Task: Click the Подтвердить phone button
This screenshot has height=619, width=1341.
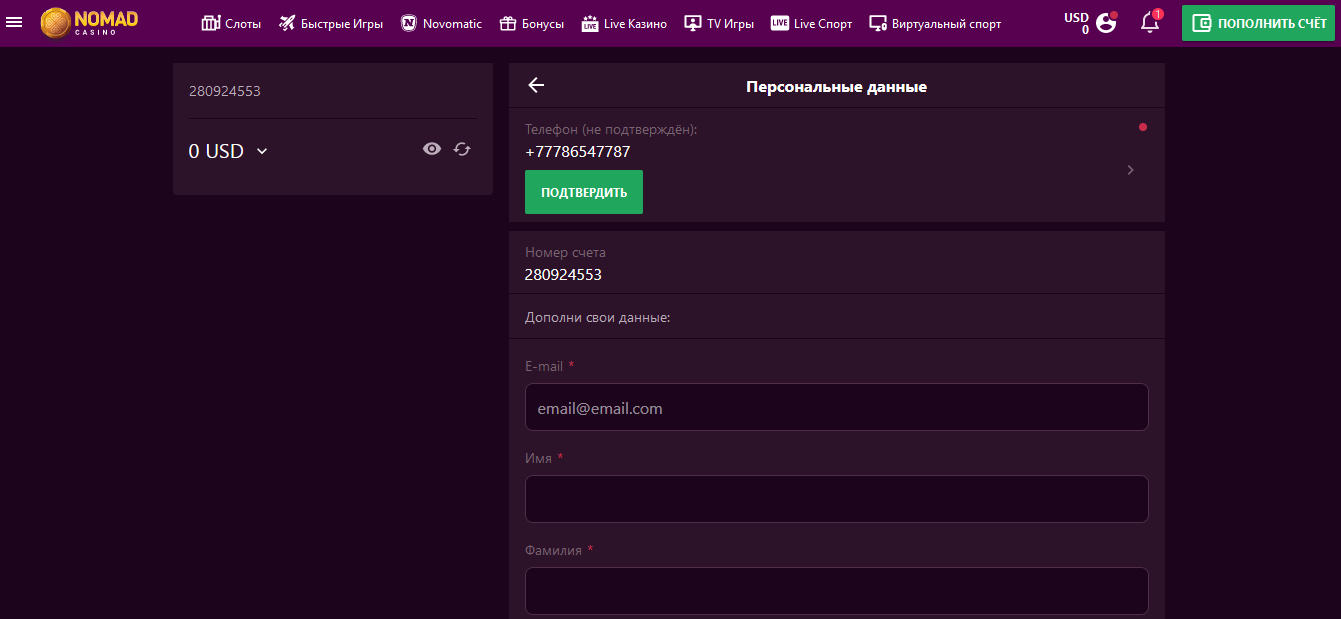Action: [584, 192]
